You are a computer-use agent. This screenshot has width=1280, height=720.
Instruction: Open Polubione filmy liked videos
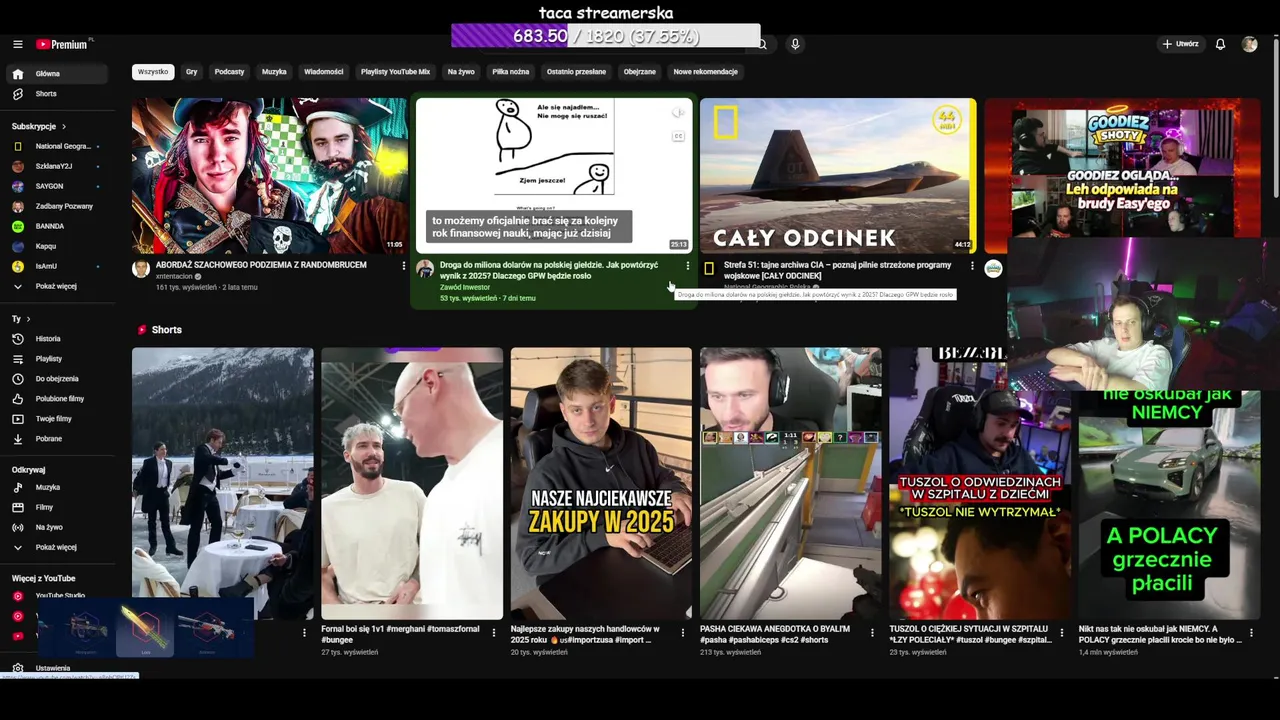[x=59, y=399]
